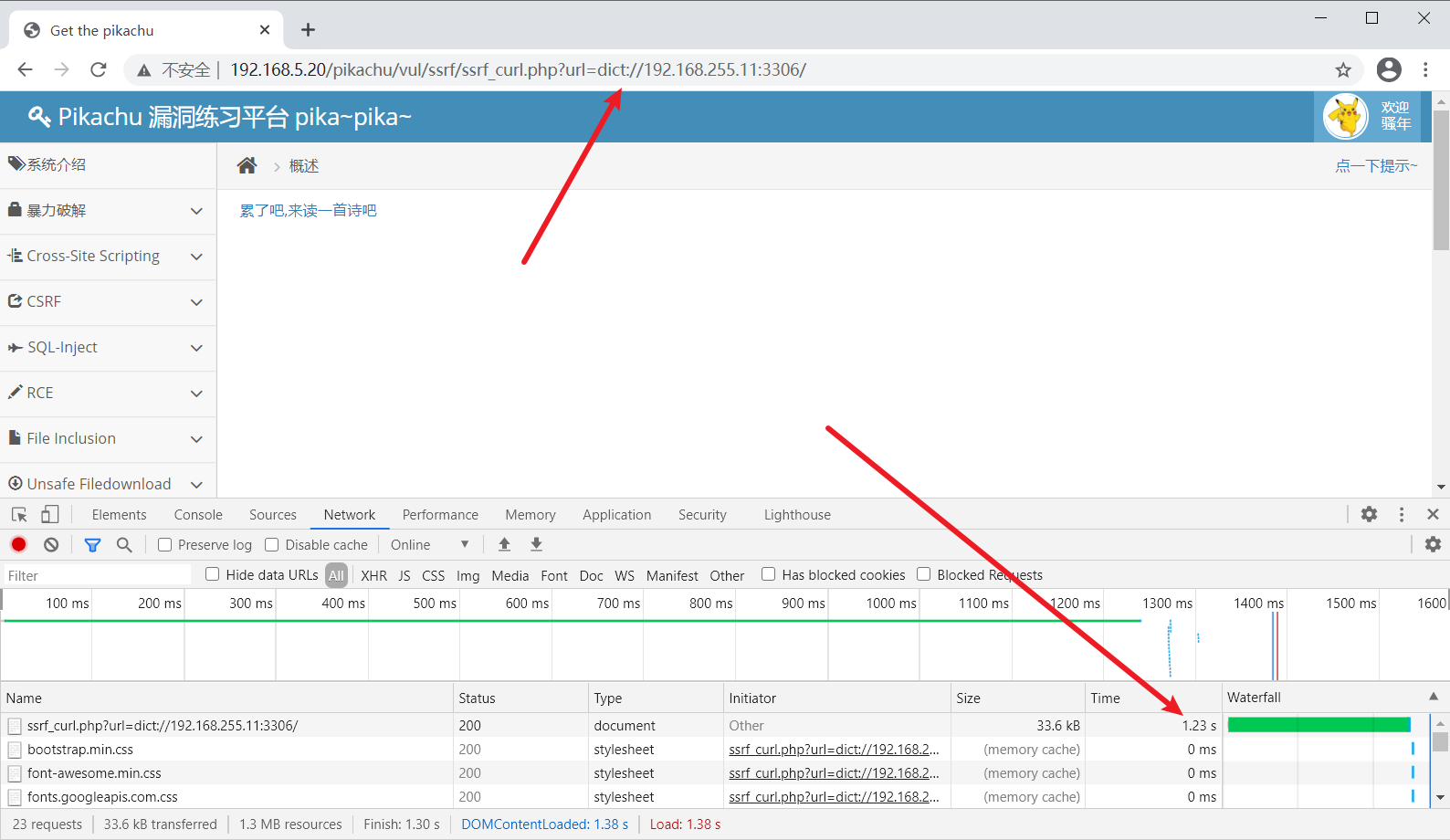This screenshot has width=1450, height=840.
Task: Toggle the network filter funnel icon
Action: click(x=92, y=545)
